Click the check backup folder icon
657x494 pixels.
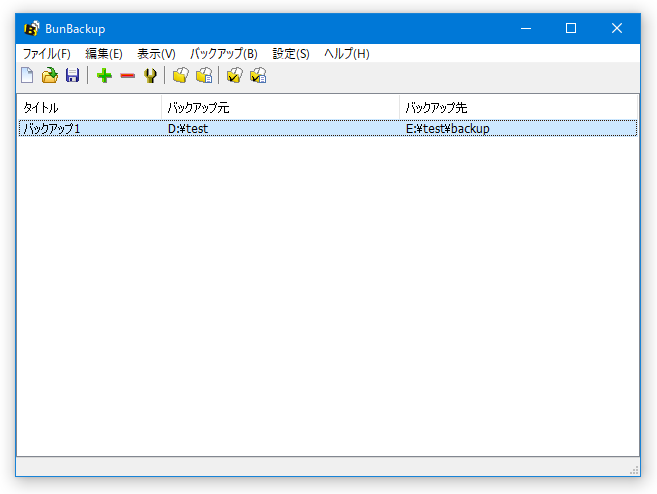[234, 75]
